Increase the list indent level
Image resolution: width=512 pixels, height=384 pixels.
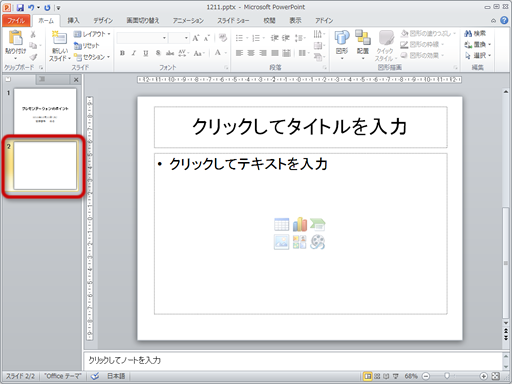286,38
